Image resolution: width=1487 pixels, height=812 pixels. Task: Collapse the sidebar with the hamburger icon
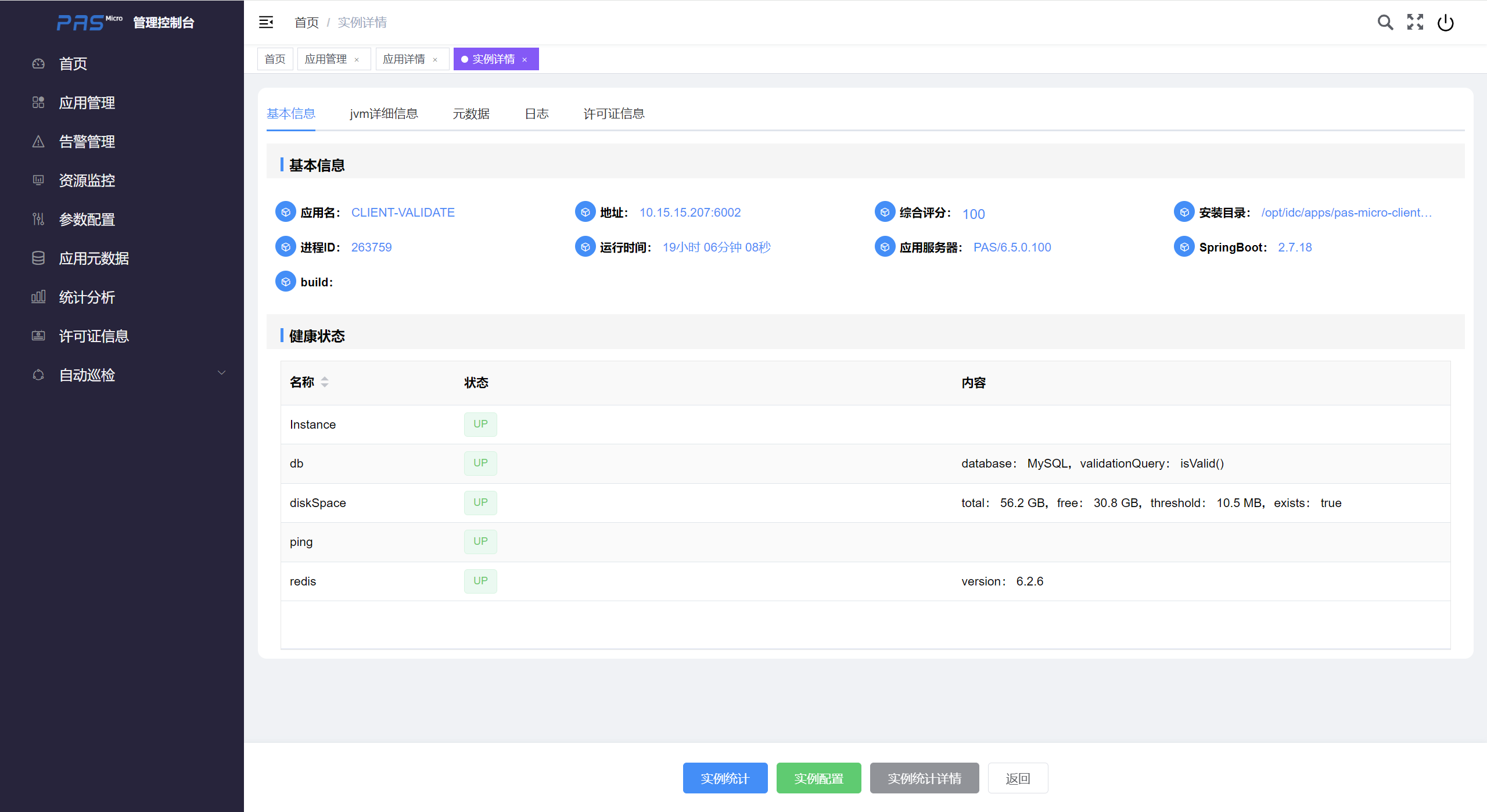coord(266,22)
